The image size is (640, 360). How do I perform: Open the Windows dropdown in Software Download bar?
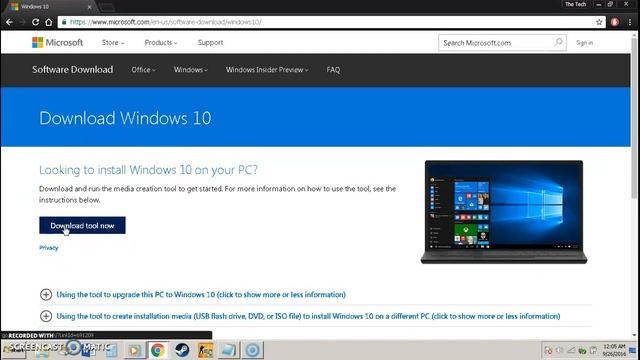tap(191, 70)
